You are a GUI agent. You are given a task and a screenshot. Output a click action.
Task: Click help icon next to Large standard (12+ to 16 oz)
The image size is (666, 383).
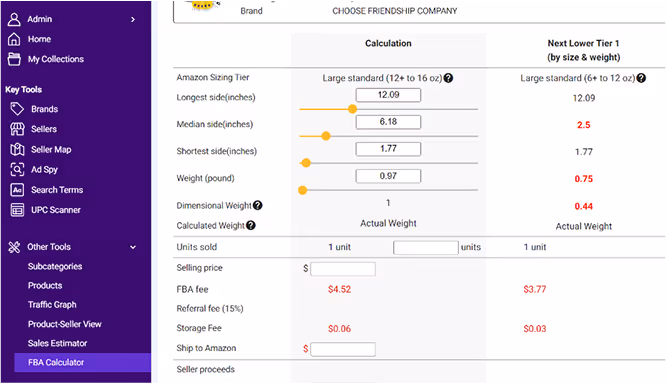tap(448, 78)
